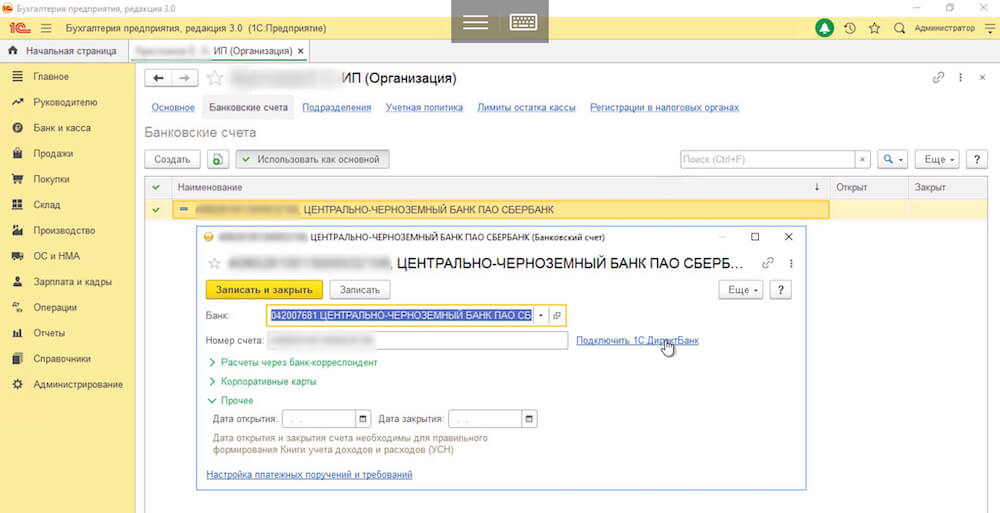Go to Начальная страница tab
1000x513 pixels.
64,50
